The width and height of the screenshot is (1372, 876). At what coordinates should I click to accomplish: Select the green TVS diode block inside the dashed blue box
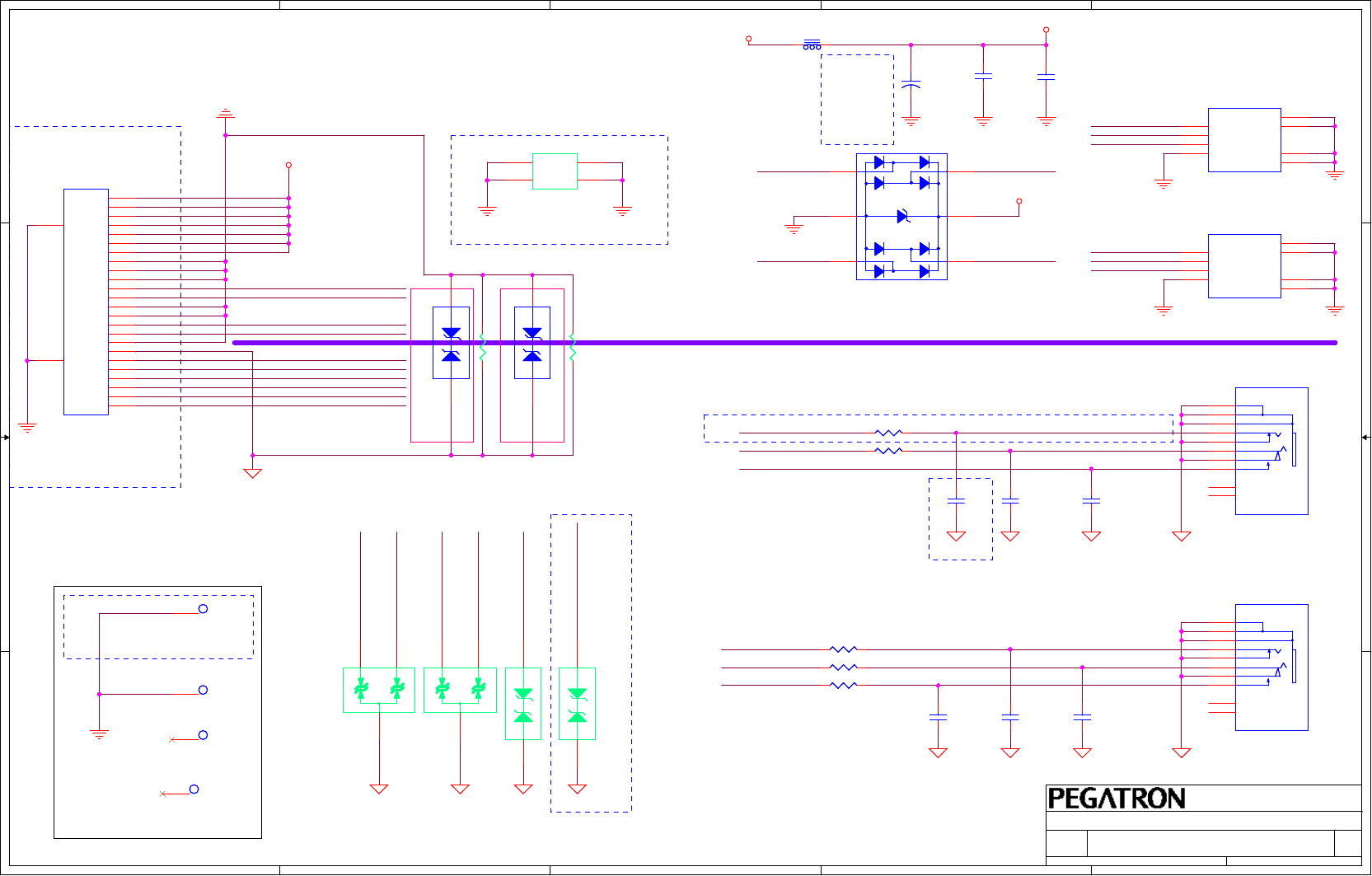pos(577,704)
